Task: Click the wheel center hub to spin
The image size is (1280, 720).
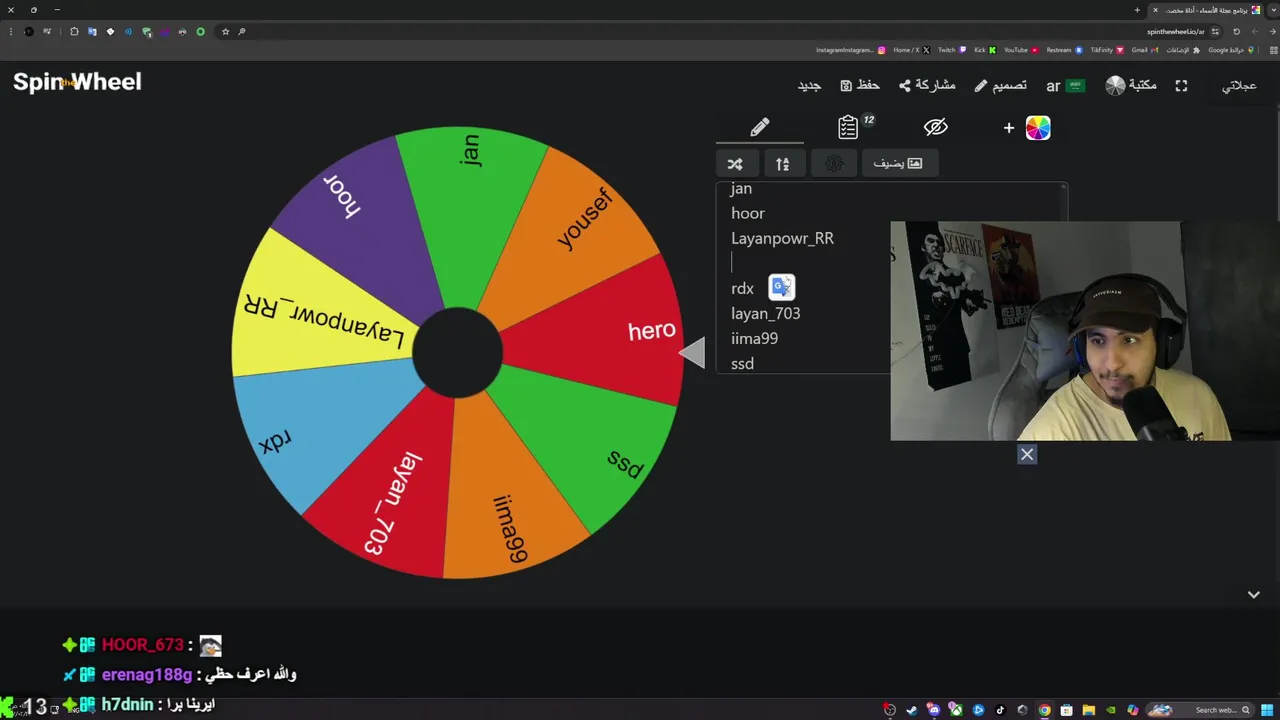Action: tap(457, 352)
